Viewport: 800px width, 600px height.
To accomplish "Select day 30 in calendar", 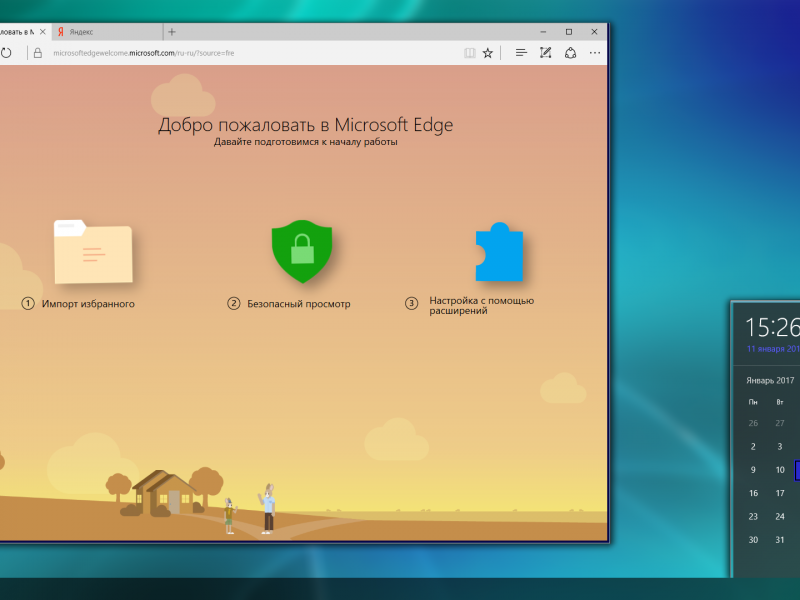I will click(x=753, y=540).
